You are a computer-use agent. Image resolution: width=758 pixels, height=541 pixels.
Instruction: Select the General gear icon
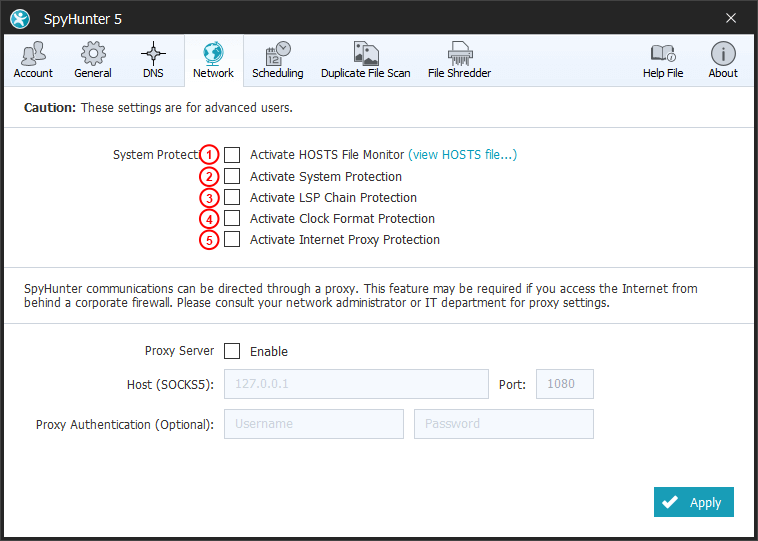[93, 54]
